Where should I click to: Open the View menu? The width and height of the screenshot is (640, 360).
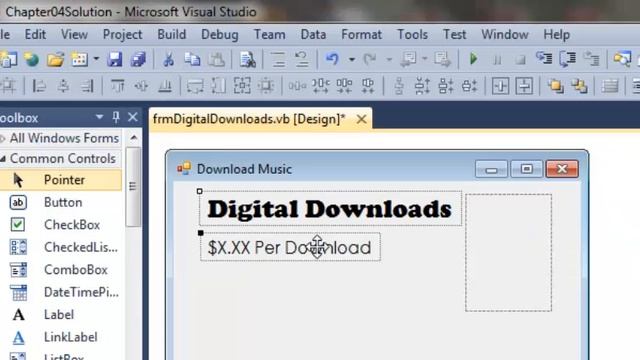(x=74, y=35)
